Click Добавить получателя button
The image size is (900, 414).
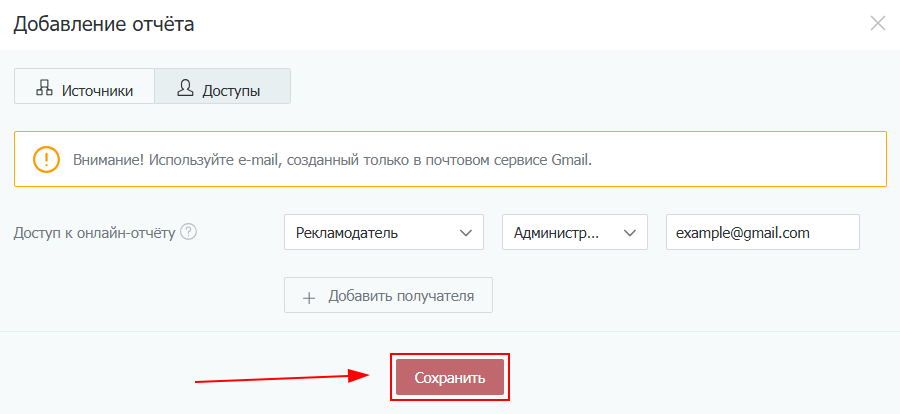coord(388,296)
